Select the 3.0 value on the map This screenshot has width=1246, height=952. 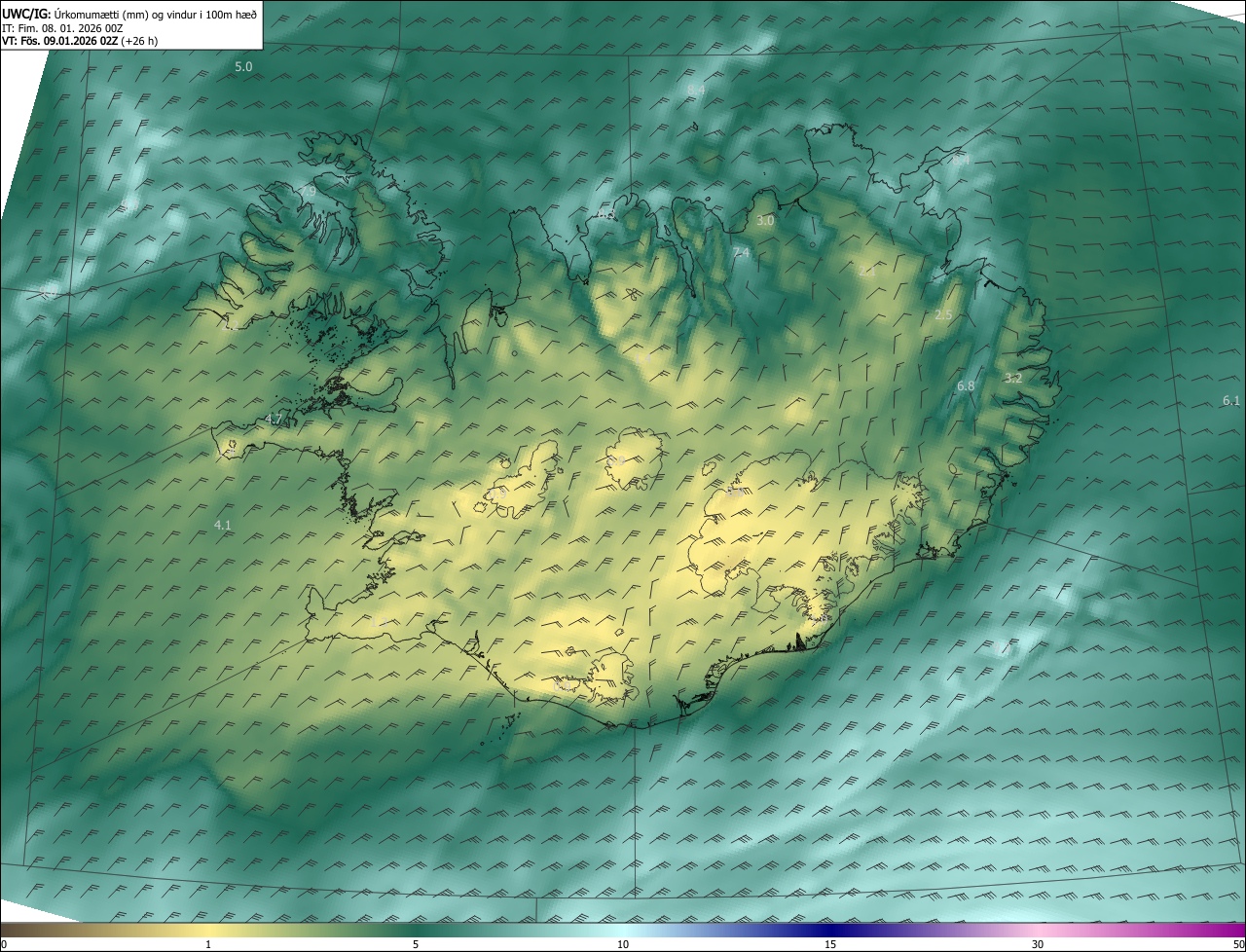pyautogui.click(x=765, y=221)
